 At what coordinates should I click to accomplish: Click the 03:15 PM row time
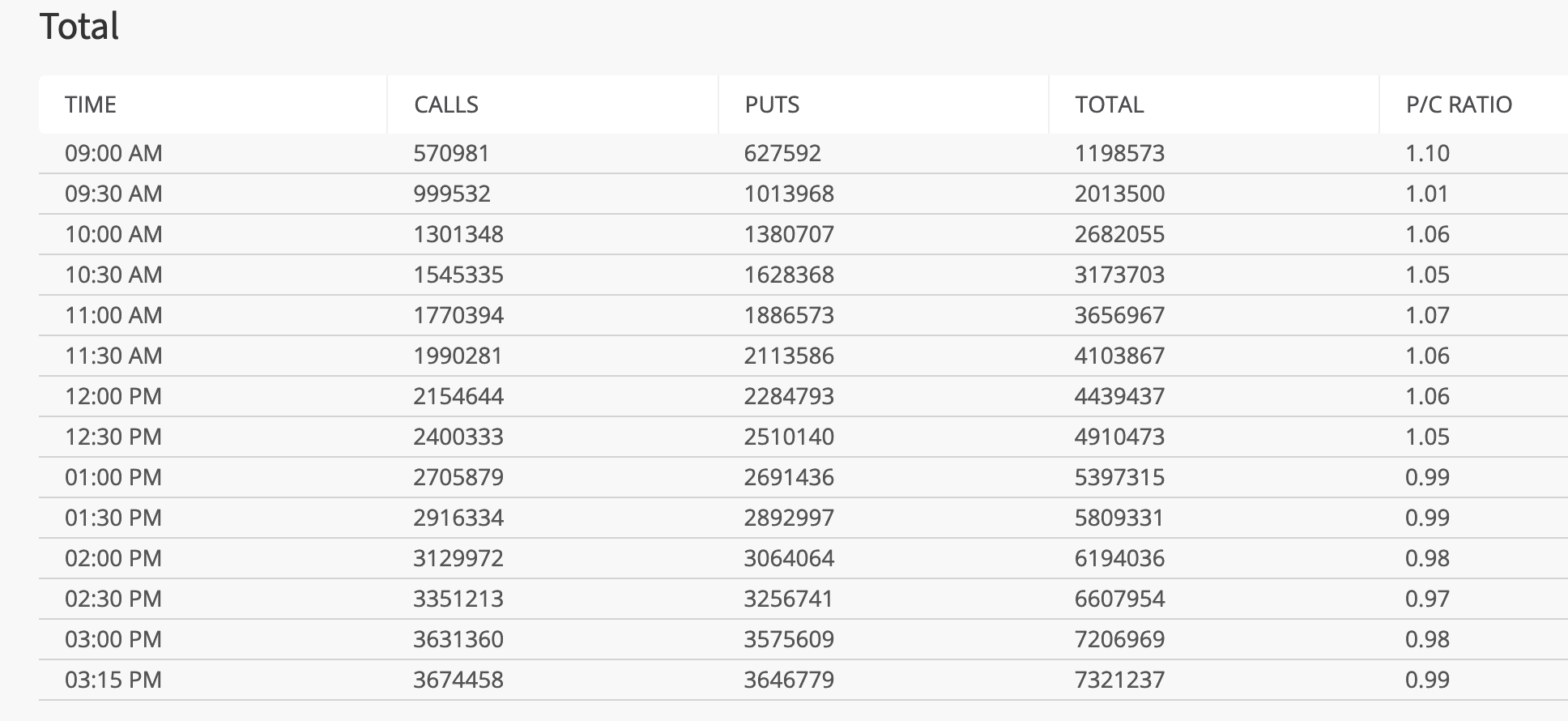coord(113,680)
